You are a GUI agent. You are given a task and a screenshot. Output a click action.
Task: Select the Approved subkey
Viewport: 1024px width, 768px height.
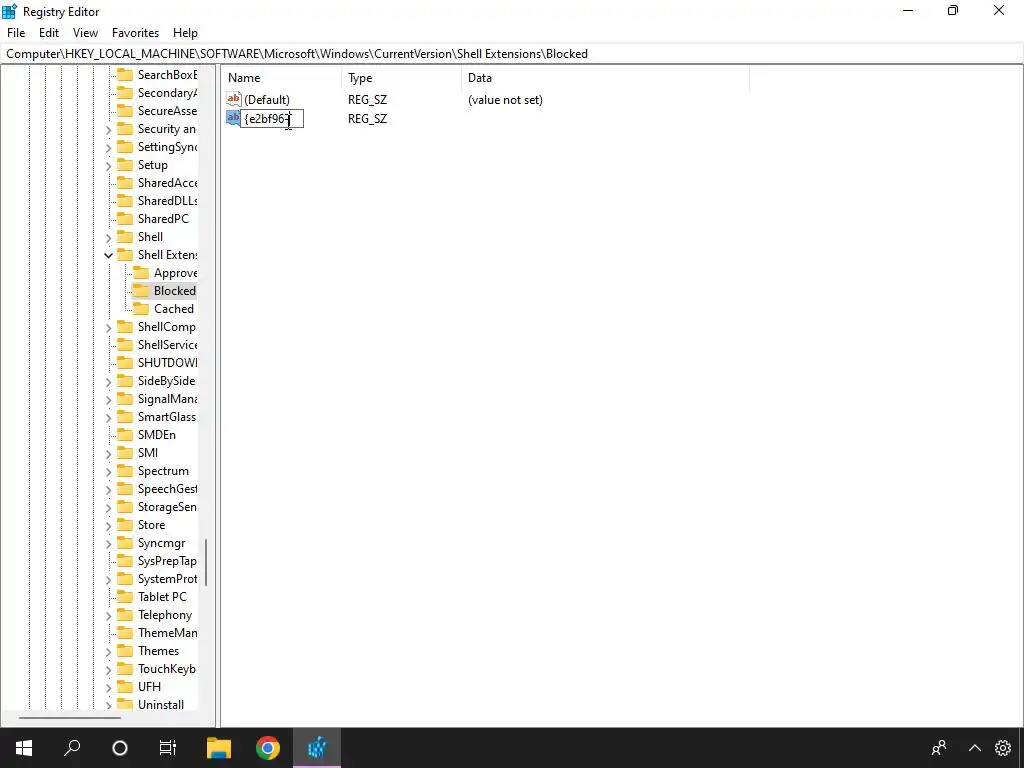pyautogui.click(x=175, y=273)
